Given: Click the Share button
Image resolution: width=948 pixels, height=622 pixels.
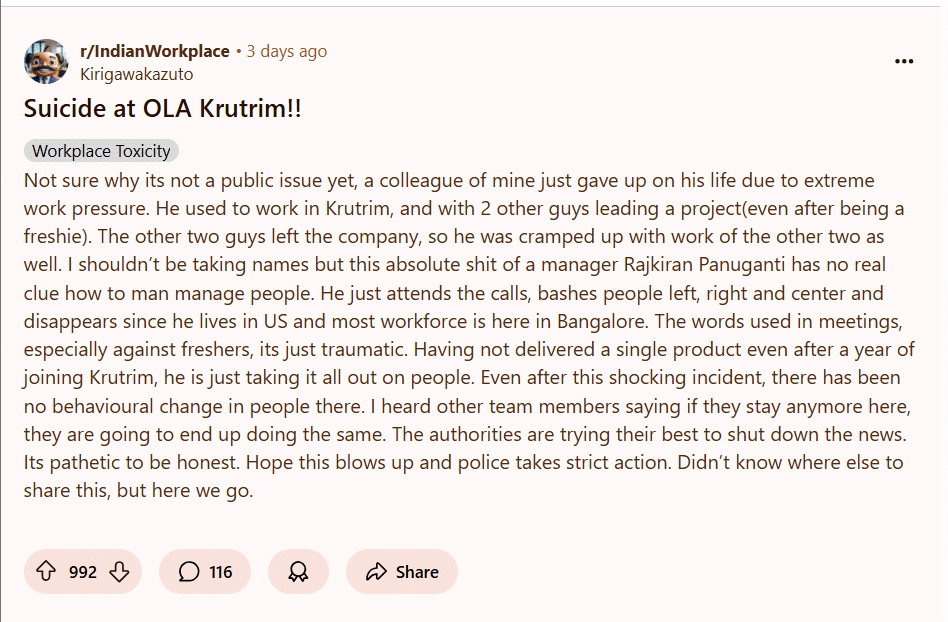Looking at the screenshot, I should 401,572.
